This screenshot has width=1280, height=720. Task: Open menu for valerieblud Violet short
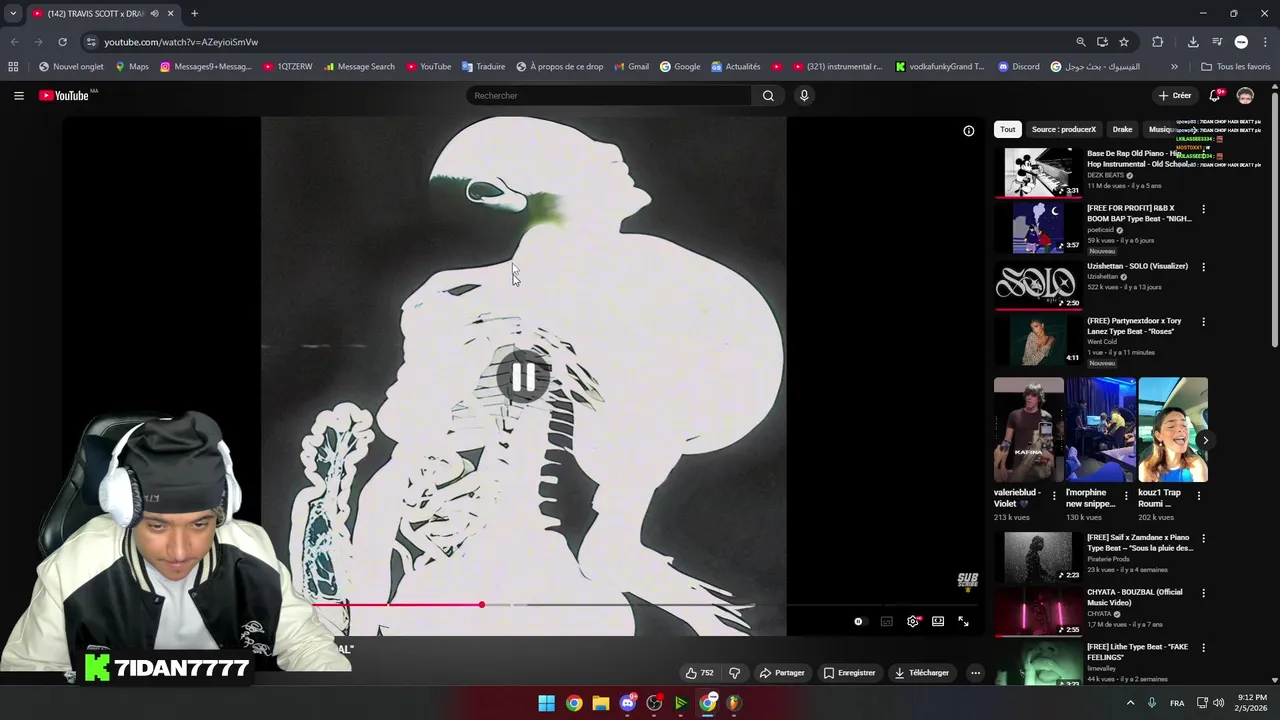point(1053,495)
